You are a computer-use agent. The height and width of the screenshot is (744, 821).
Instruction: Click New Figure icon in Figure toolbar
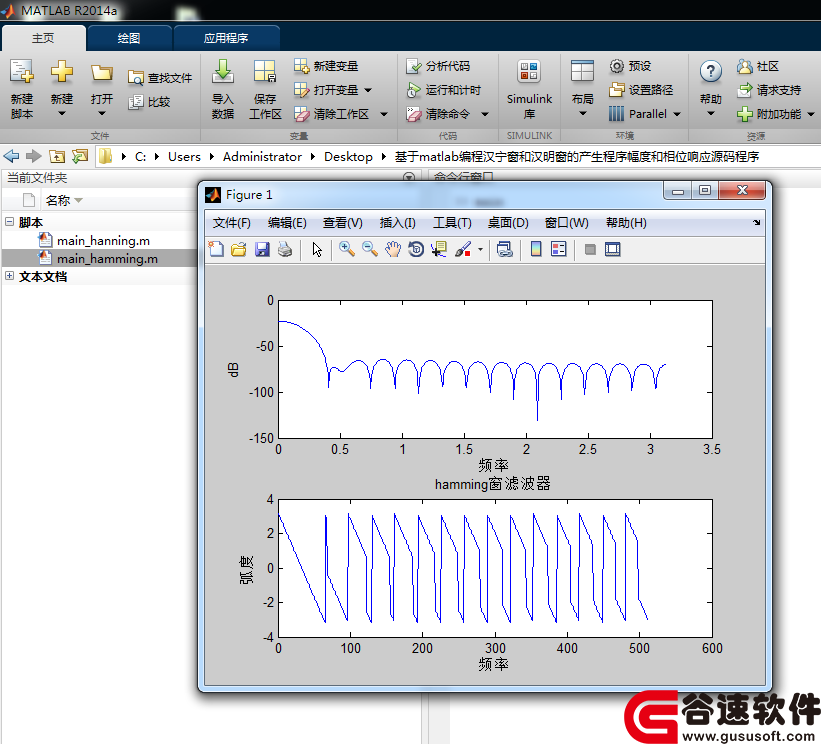click(x=216, y=249)
